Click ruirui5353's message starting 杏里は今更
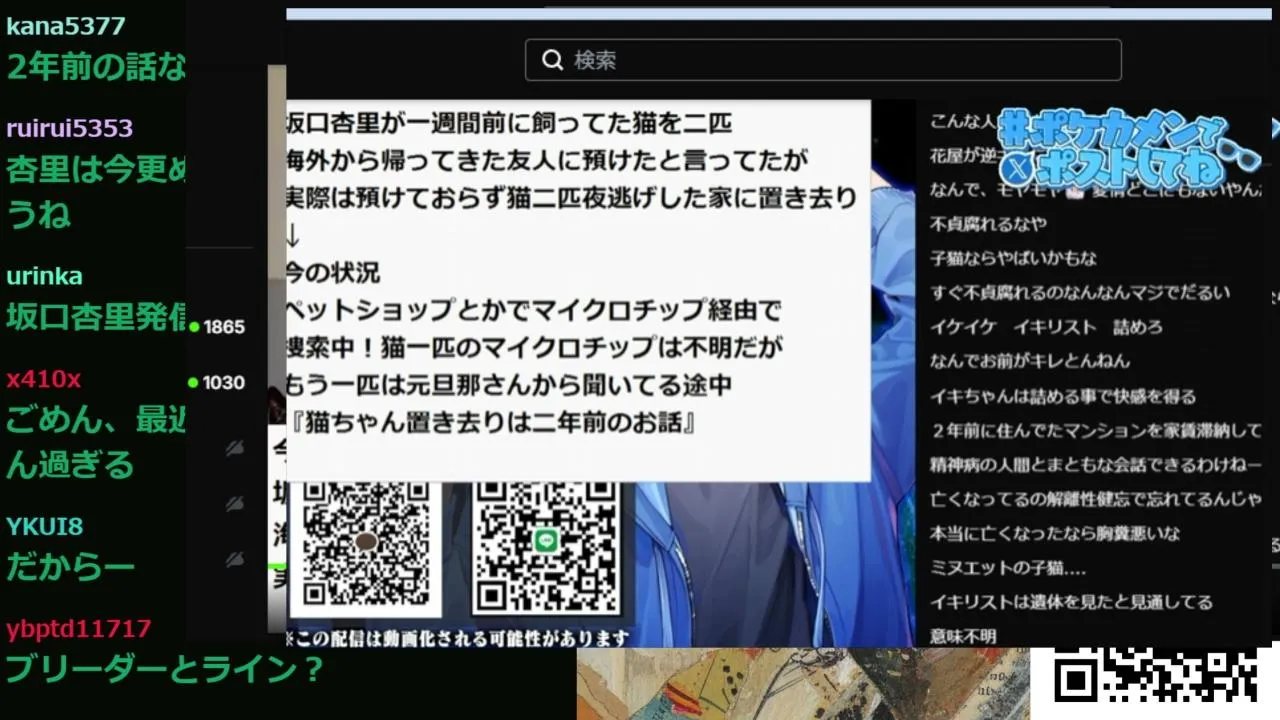 96,191
